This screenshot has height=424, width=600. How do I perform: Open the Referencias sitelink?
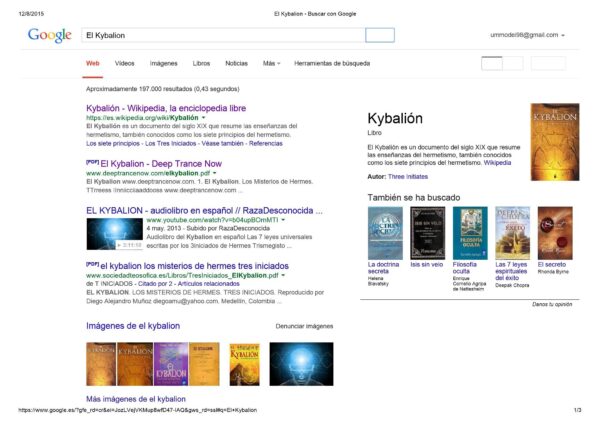click(x=266, y=144)
